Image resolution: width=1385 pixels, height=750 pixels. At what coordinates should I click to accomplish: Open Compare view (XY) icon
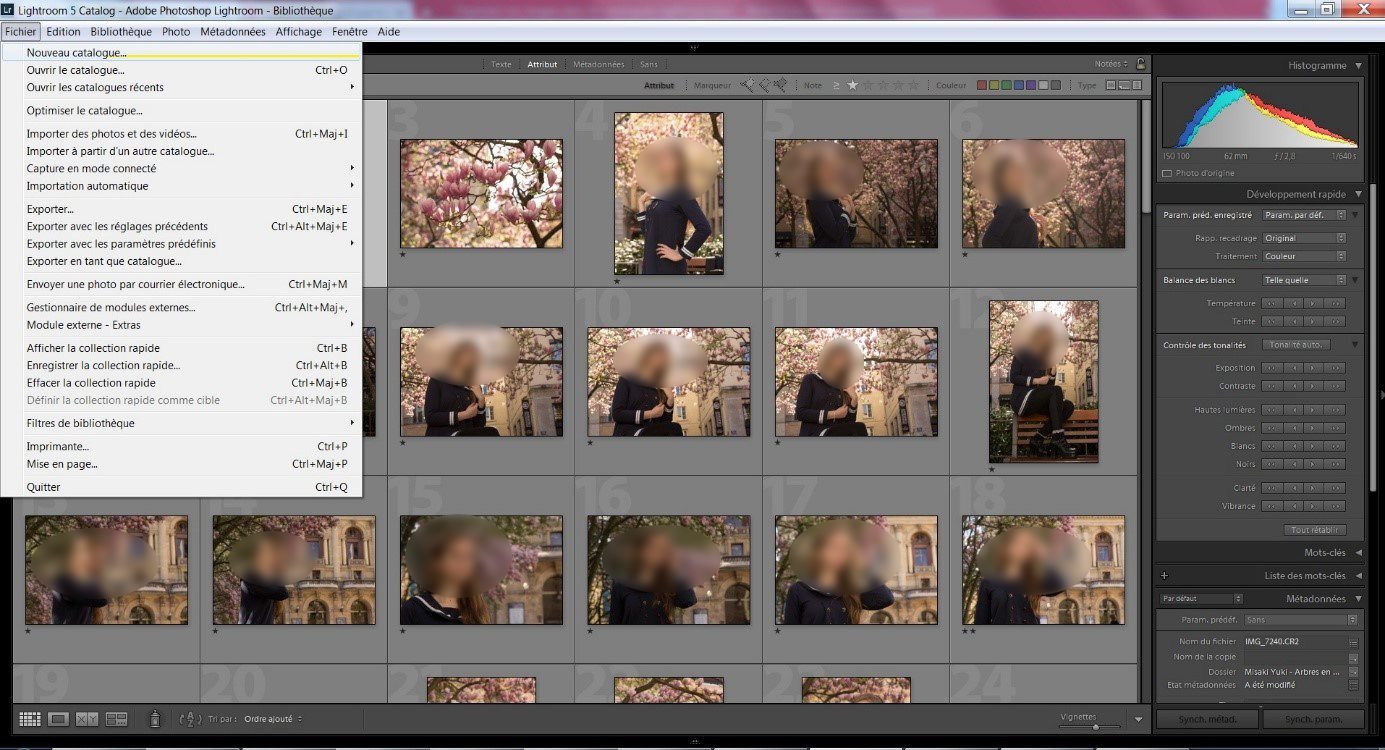click(87, 719)
